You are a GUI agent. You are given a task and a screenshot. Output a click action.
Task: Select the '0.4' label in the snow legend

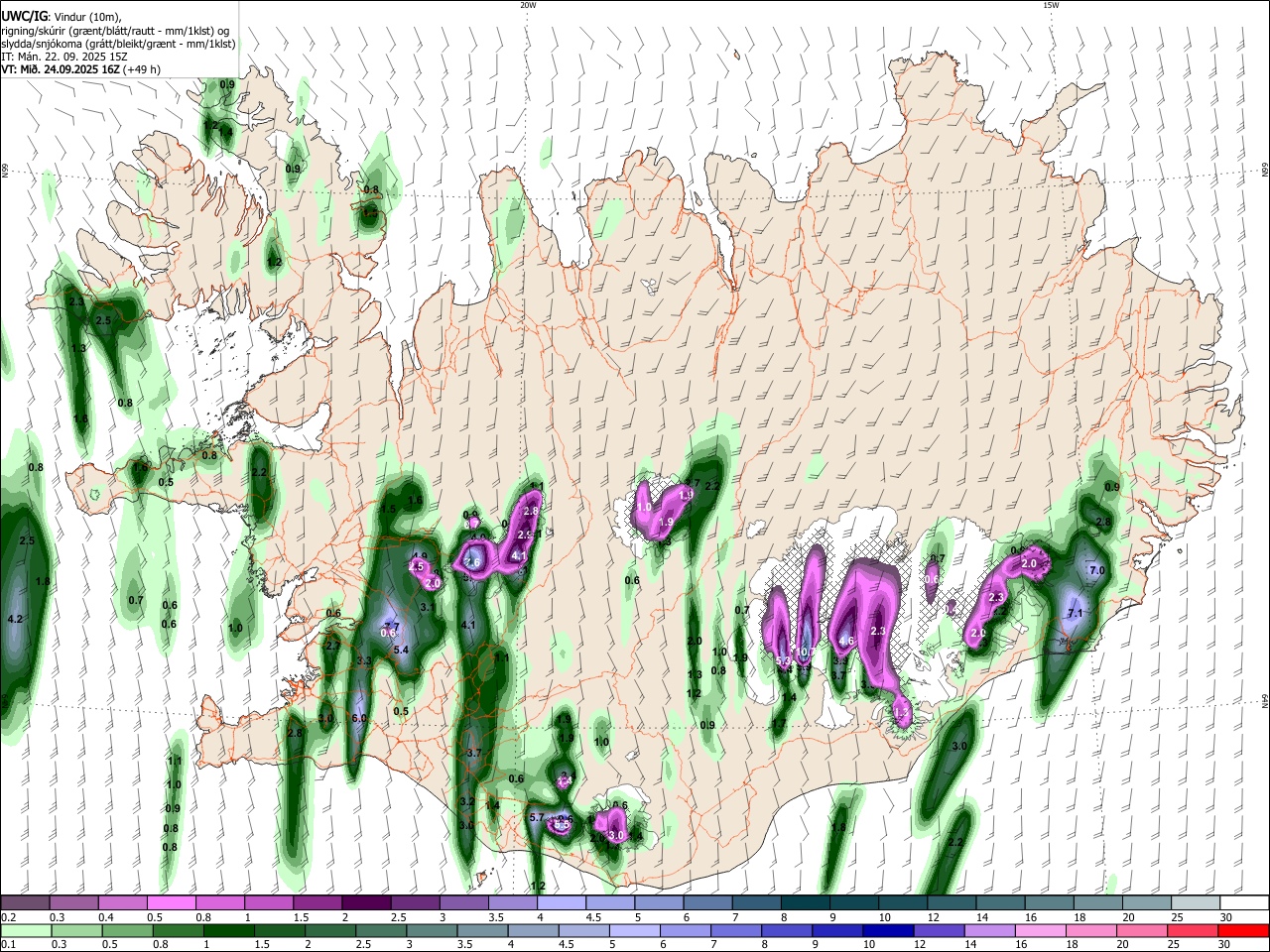[105, 917]
